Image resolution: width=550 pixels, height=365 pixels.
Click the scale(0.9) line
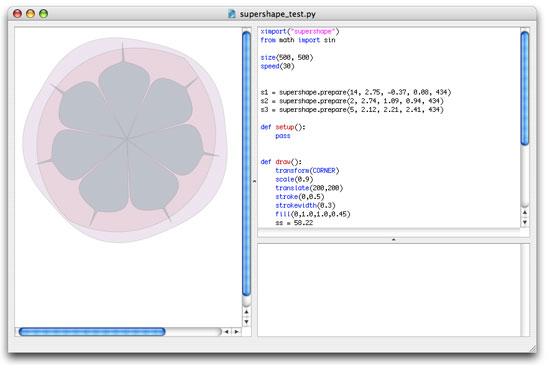point(294,179)
